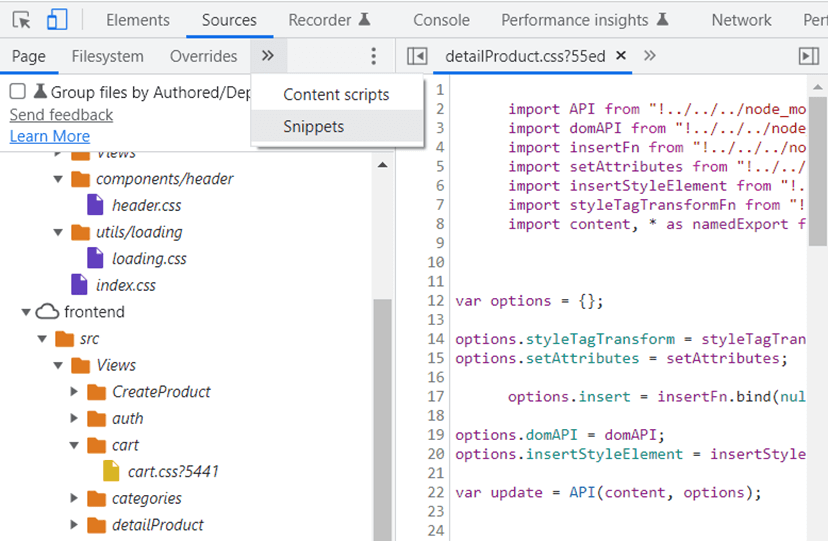This screenshot has height=541, width=828.
Task: Choose Content scripts in the overflow menu
Action: click(336, 95)
